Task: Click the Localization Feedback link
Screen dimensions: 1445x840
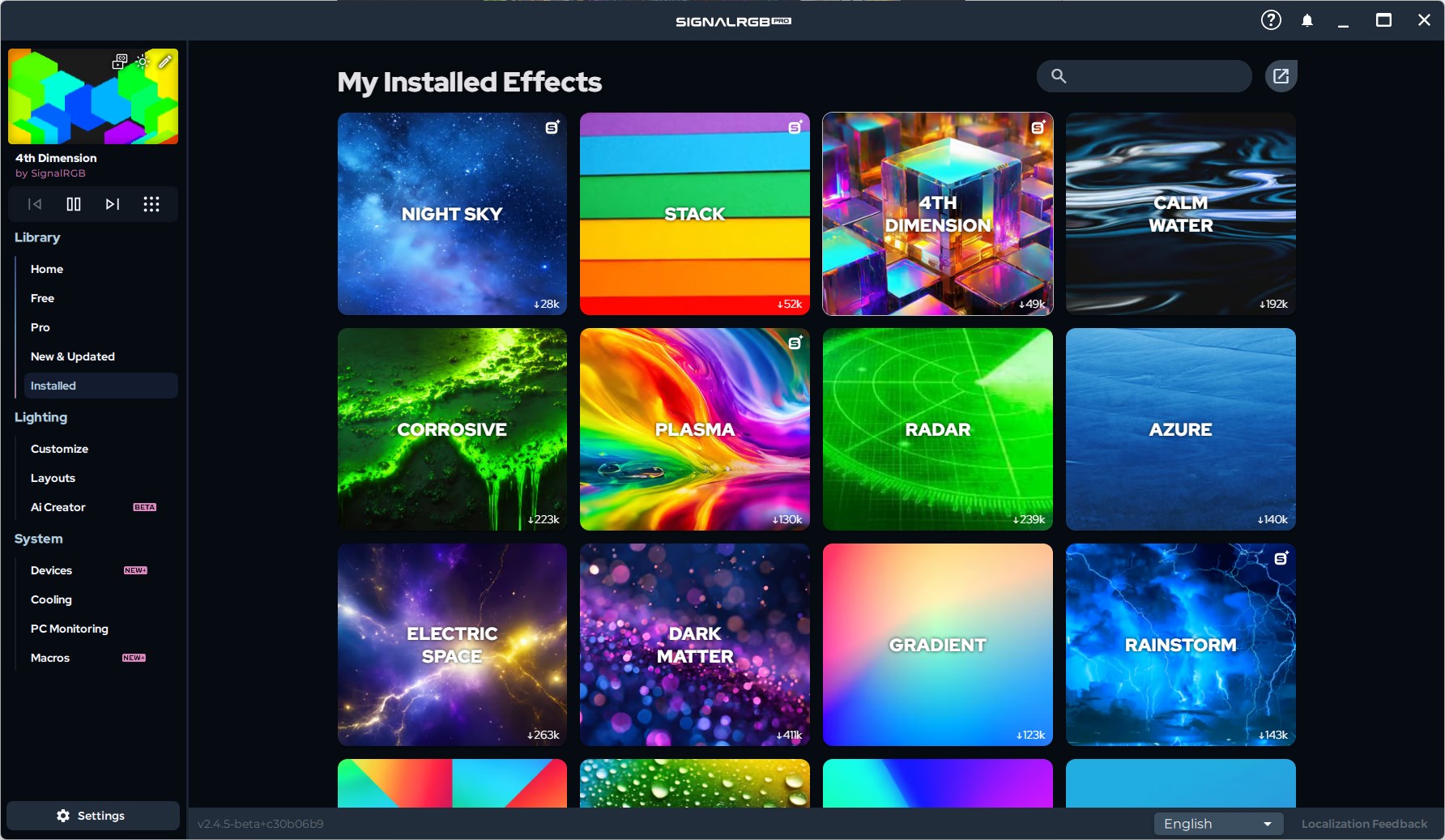Action: coord(1364,824)
